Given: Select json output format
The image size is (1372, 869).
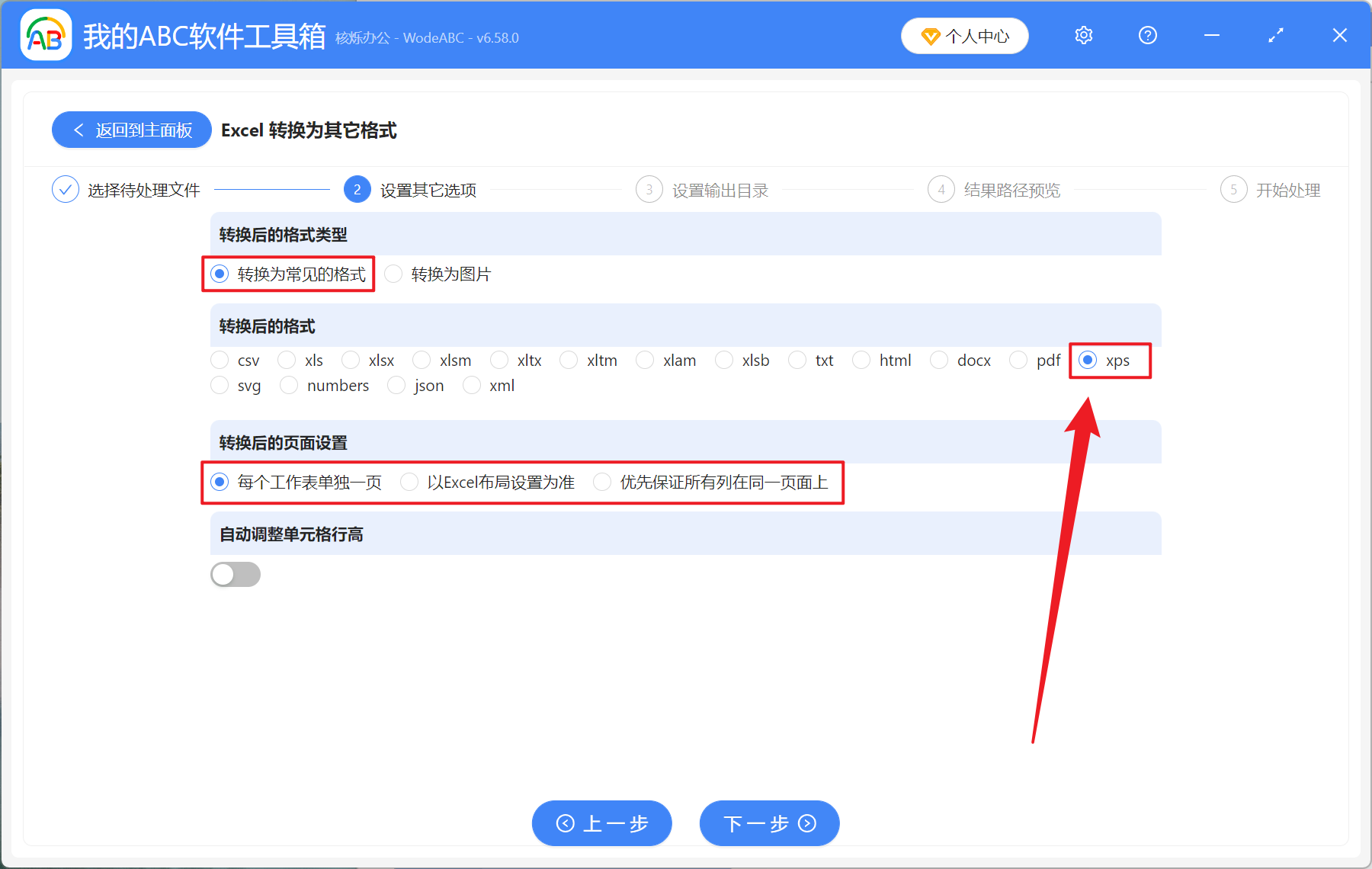Looking at the screenshot, I should click(397, 386).
